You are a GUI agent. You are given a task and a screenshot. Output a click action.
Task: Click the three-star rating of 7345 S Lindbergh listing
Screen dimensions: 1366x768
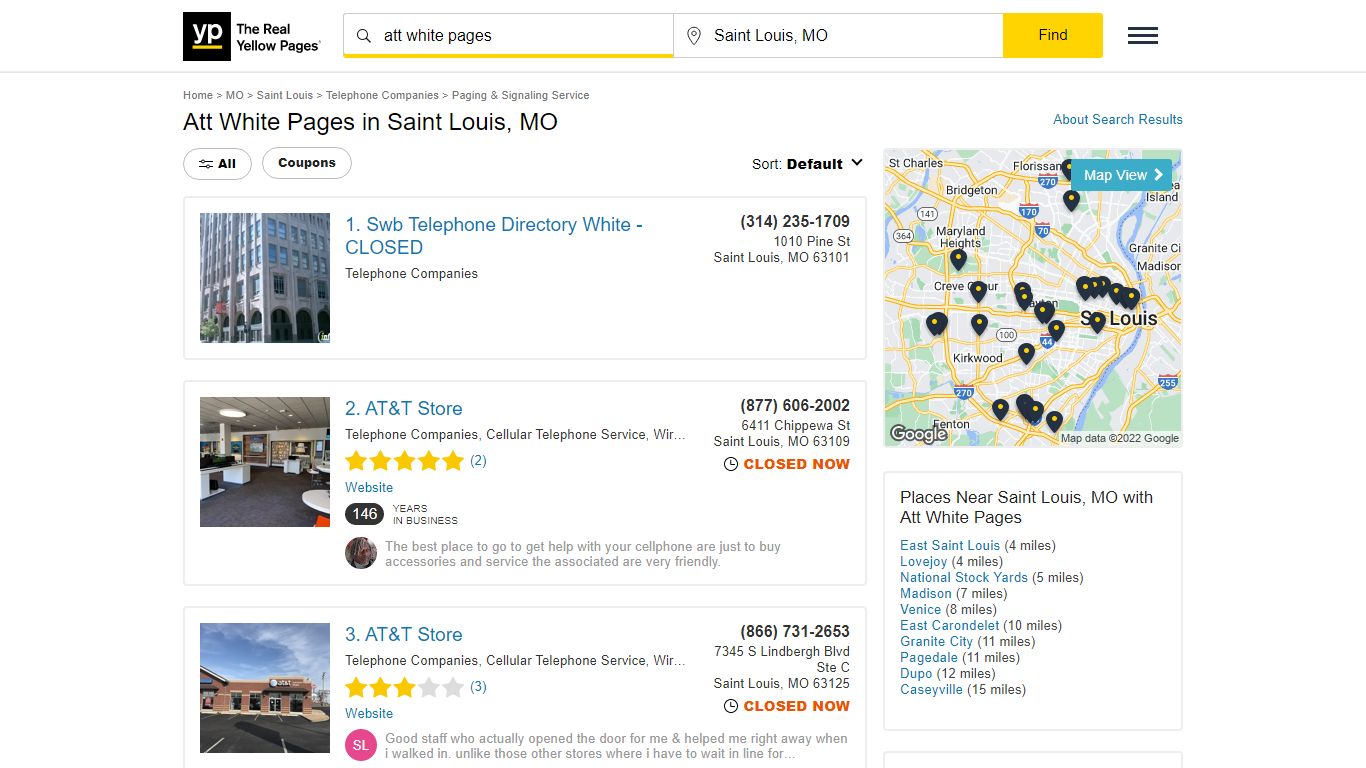click(405, 687)
